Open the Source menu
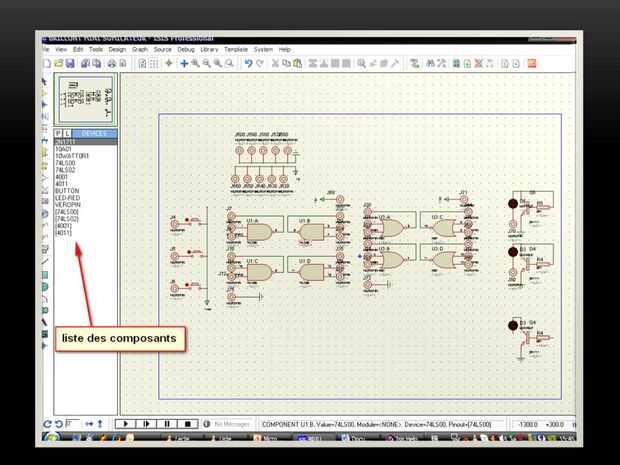This screenshot has width=620, height=465. coord(163,49)
